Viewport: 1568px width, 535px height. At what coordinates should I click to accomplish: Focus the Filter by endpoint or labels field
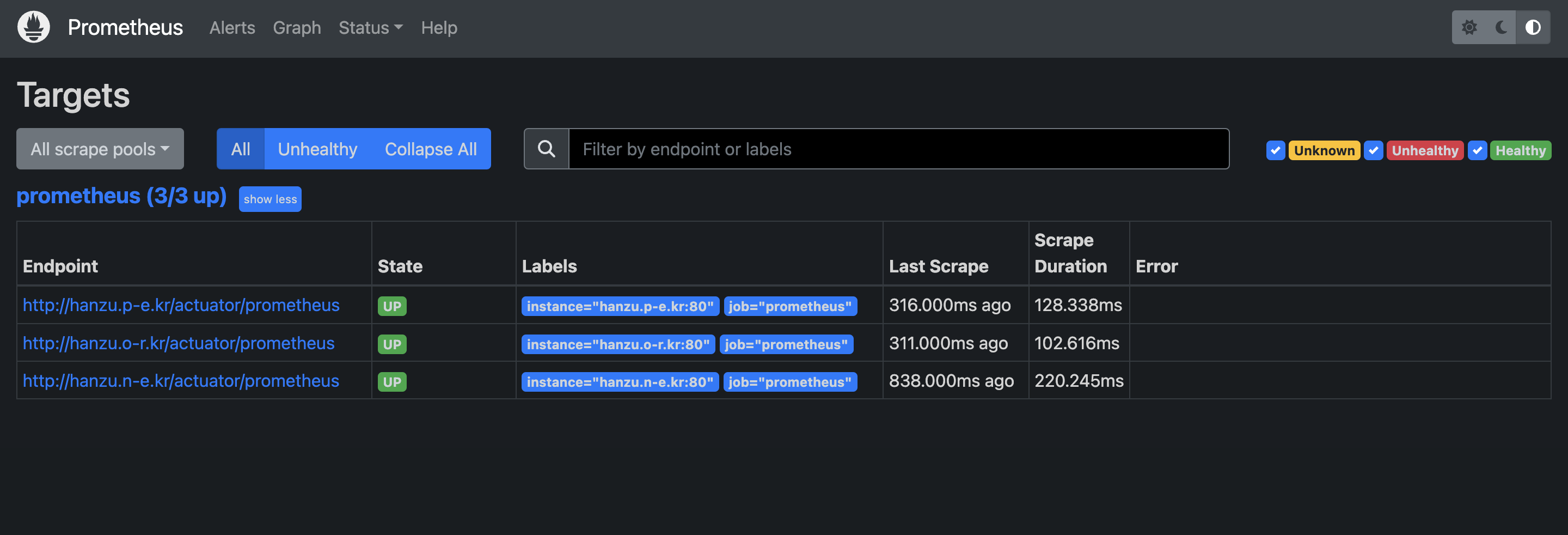pos(898,149)
